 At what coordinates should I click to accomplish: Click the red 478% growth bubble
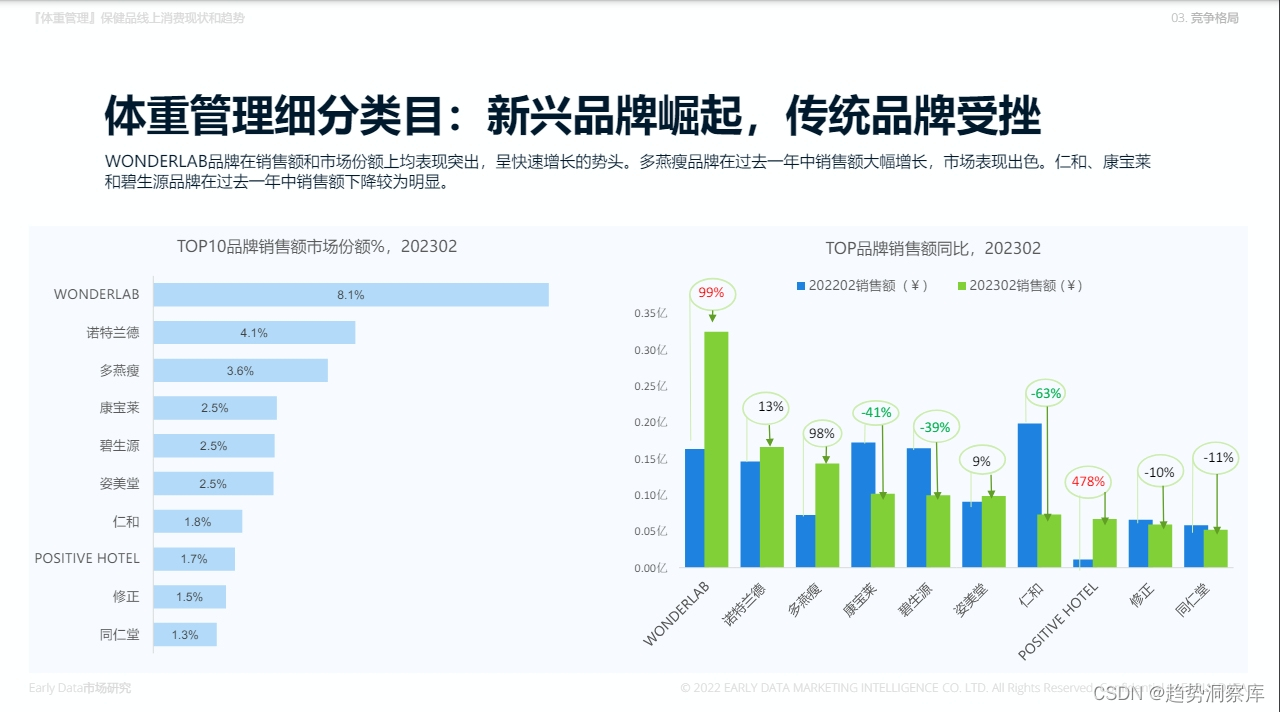tap(1089, 481)
